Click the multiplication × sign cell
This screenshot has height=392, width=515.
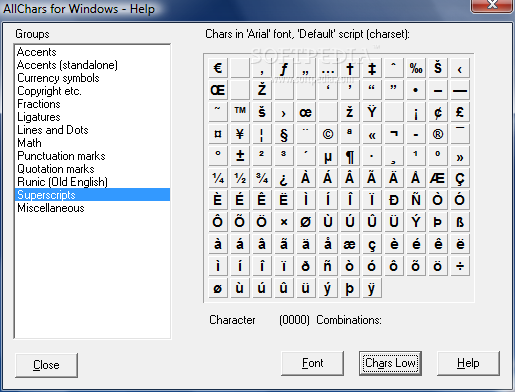(x=284, y=222)
